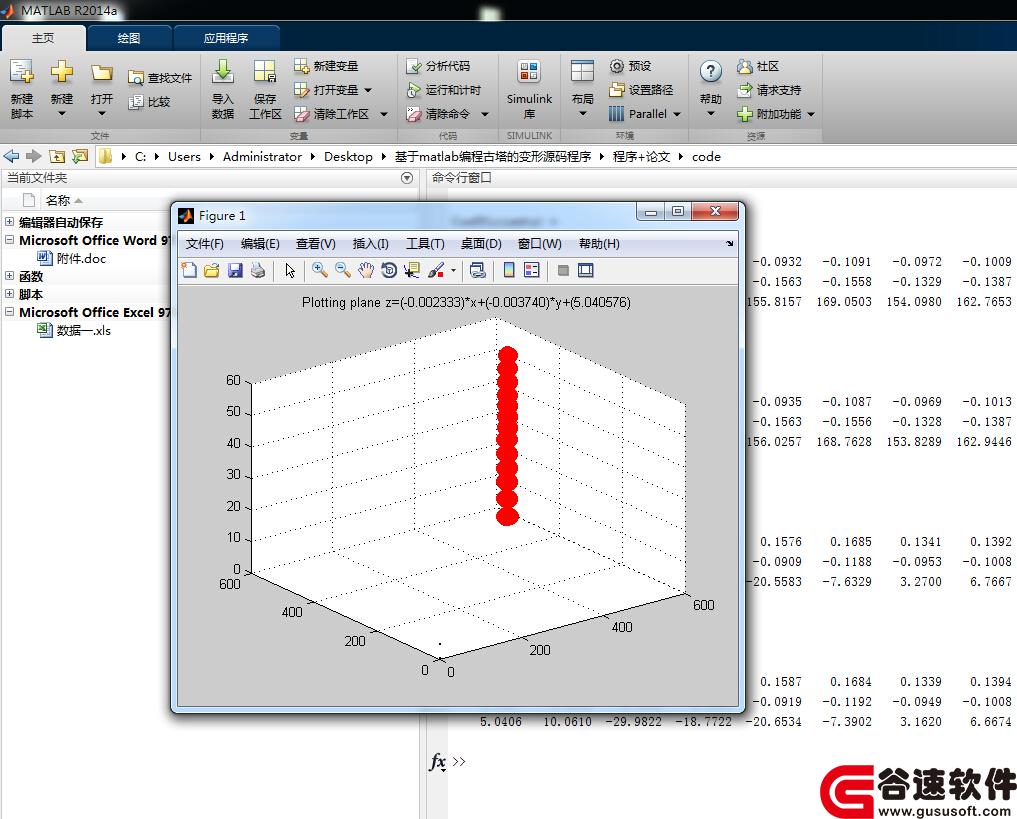Click 导入数据 import data button
This screenshot has width=1017, height=819.
pyautogui.click(x=222, y=89)
